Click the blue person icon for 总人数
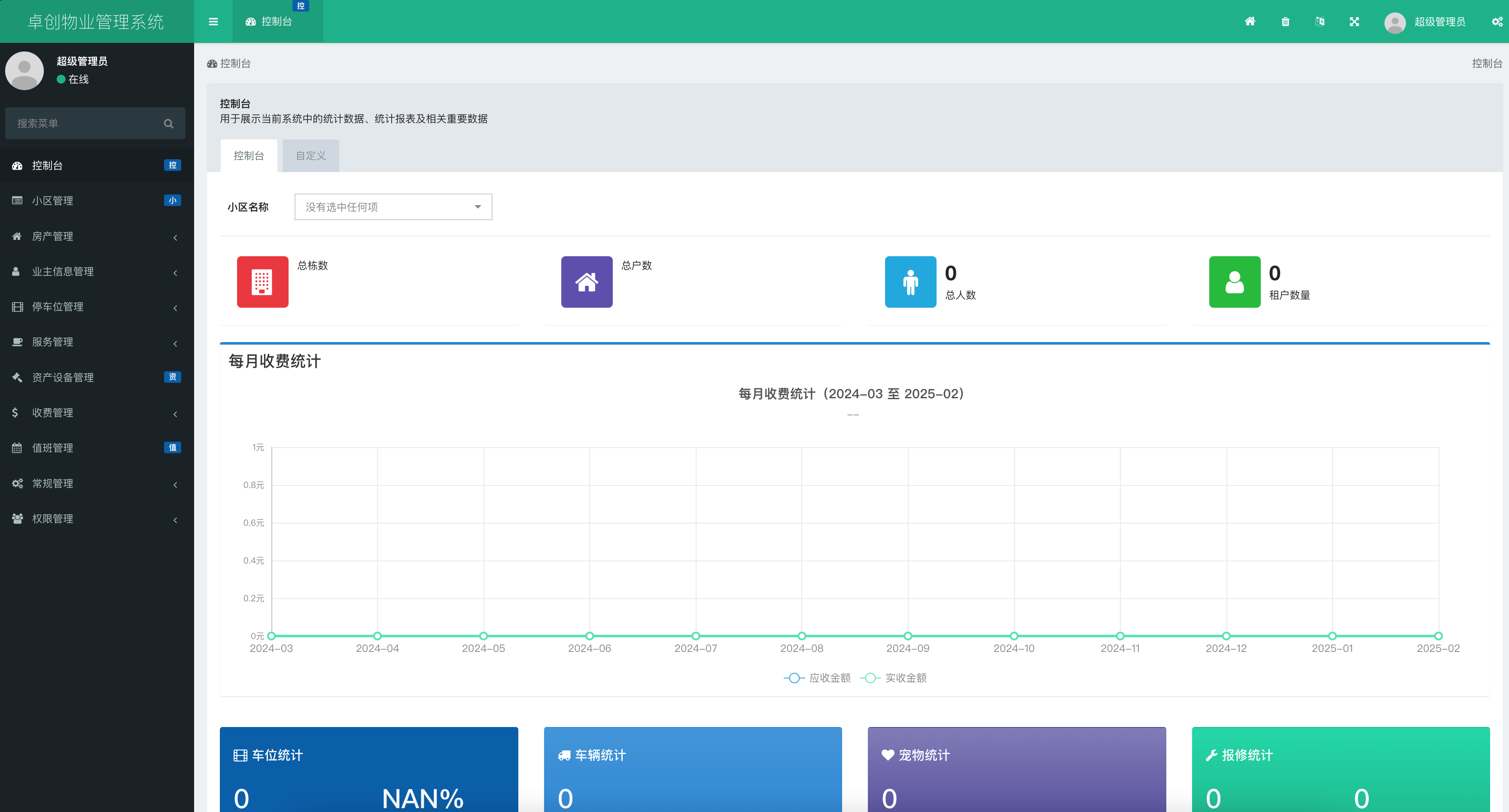 pos(910,282)
